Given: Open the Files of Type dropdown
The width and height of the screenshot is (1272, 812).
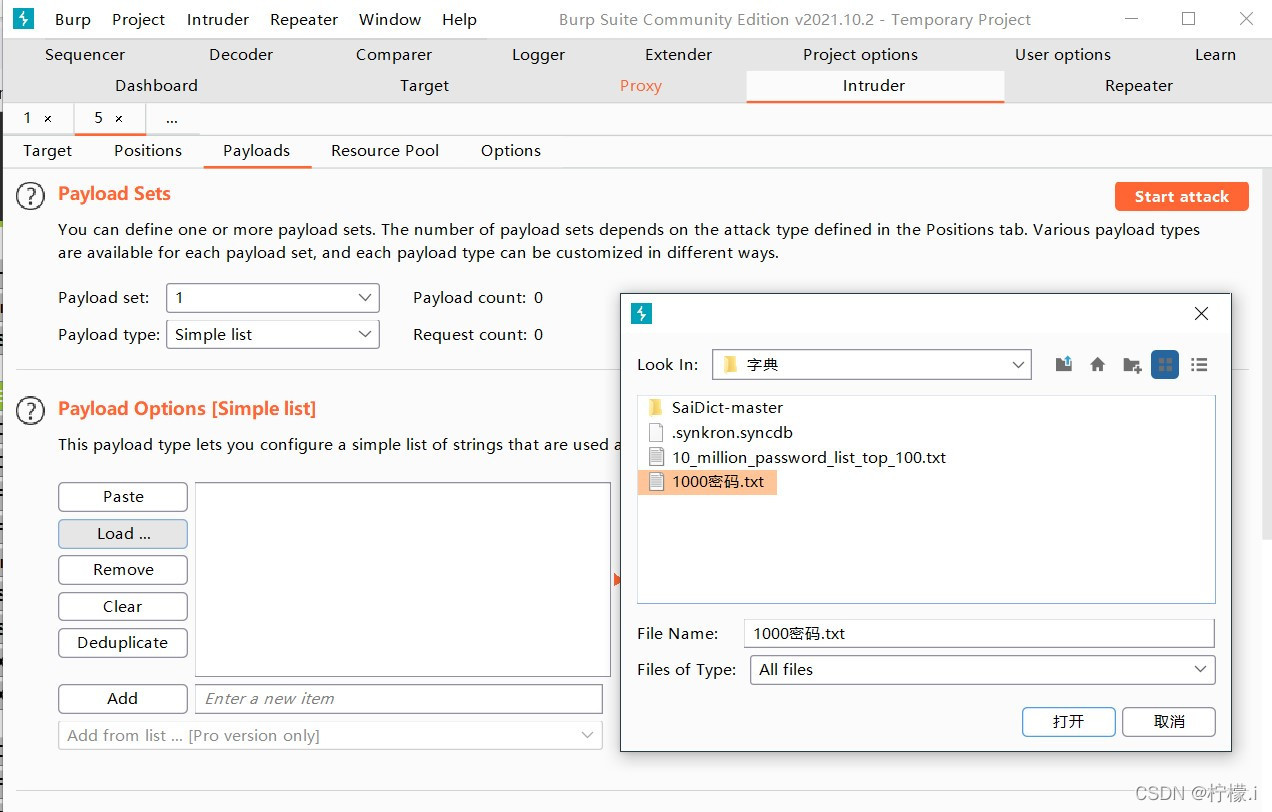Looking at the screenshot, I should click(982, 670).
